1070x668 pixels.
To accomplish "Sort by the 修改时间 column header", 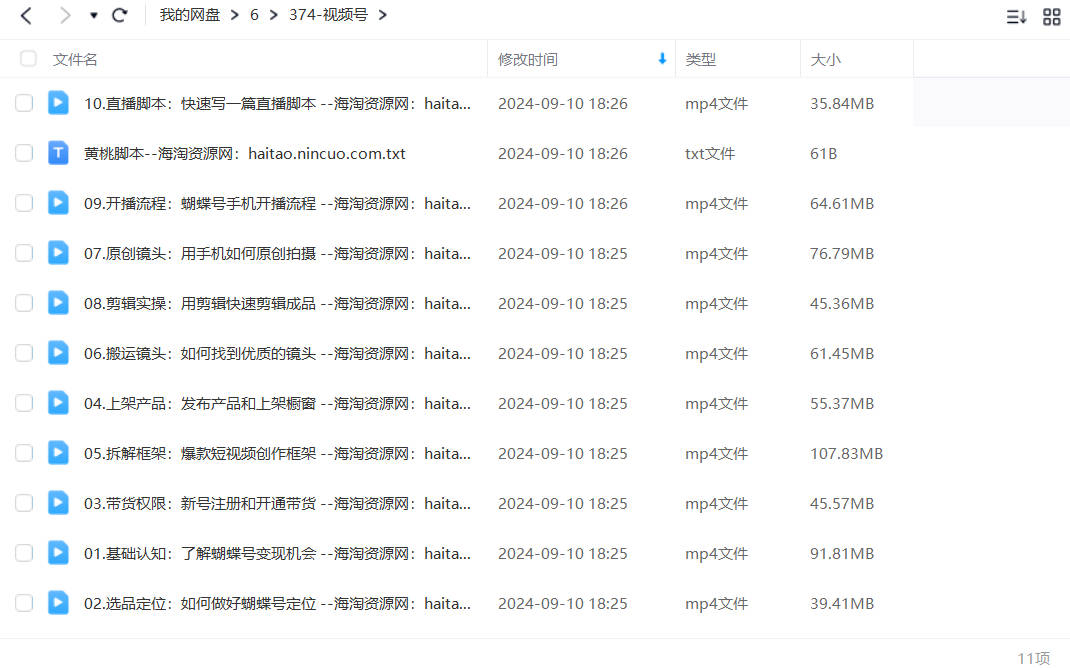I will coord(527,59).
